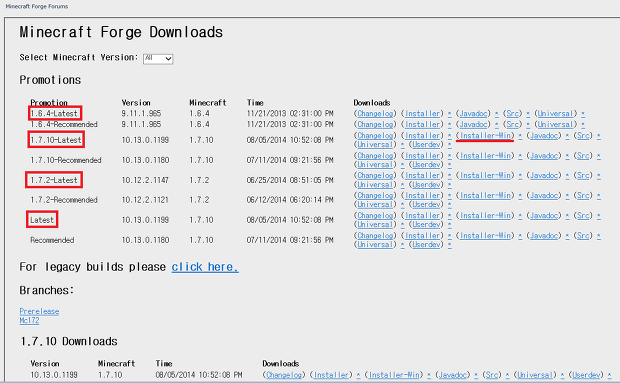
Task: Download Userdev for 1.7.2-Recommended
Action: click(426, 205)
